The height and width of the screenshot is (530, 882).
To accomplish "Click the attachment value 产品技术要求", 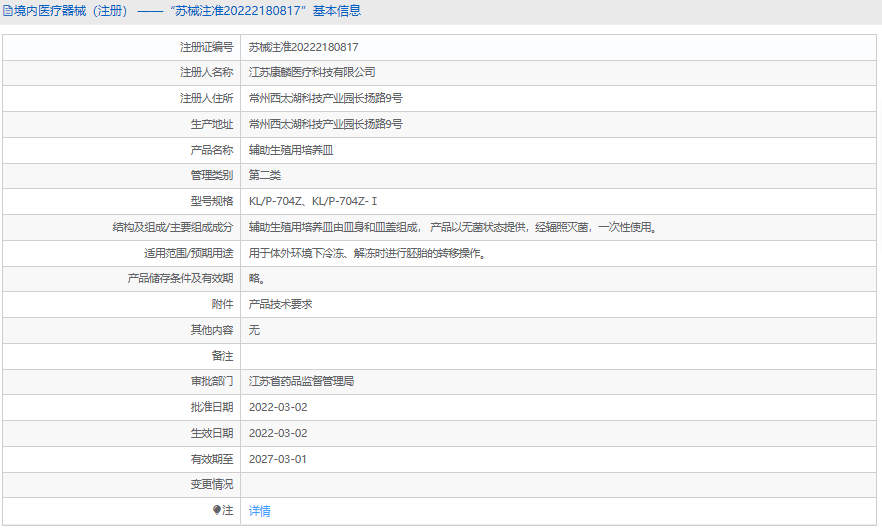I will [281, 304].
